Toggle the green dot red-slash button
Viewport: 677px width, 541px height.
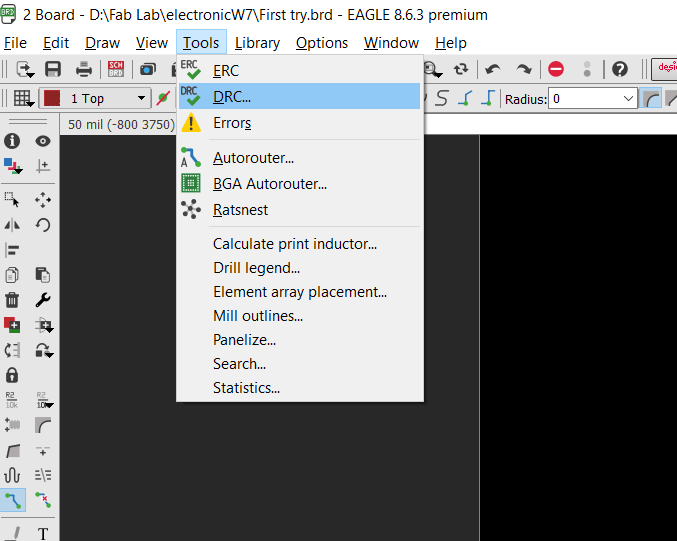click(163, 98)
